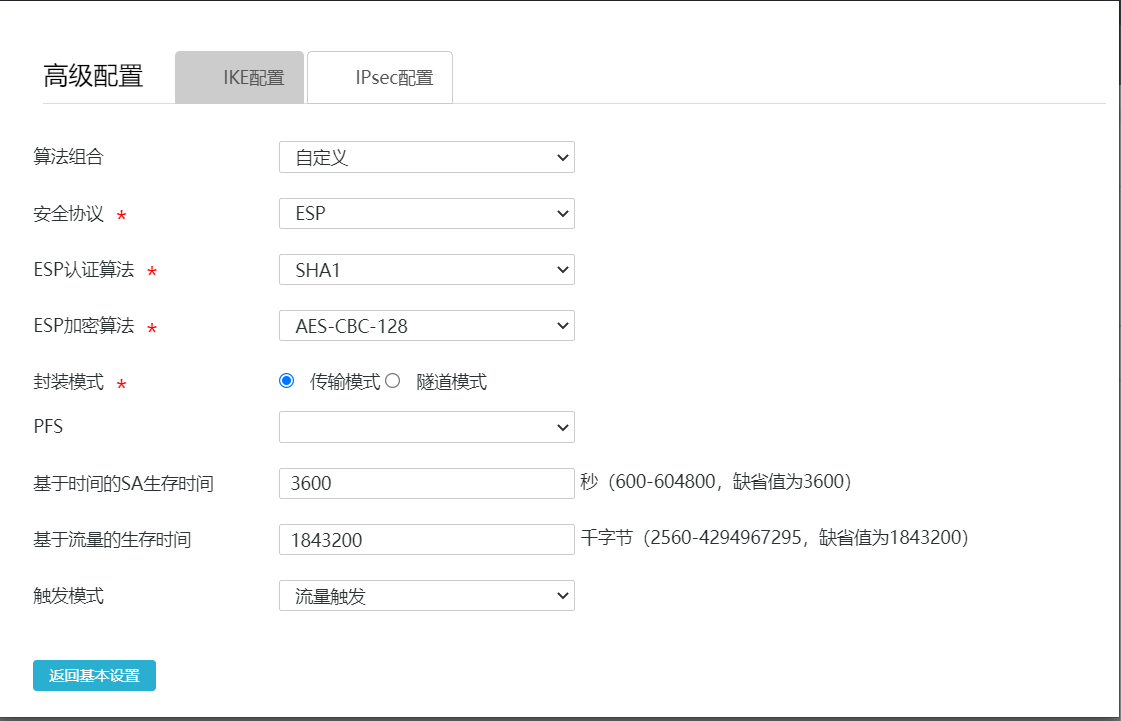Click the 返回基本设置 button

(94, 675)
